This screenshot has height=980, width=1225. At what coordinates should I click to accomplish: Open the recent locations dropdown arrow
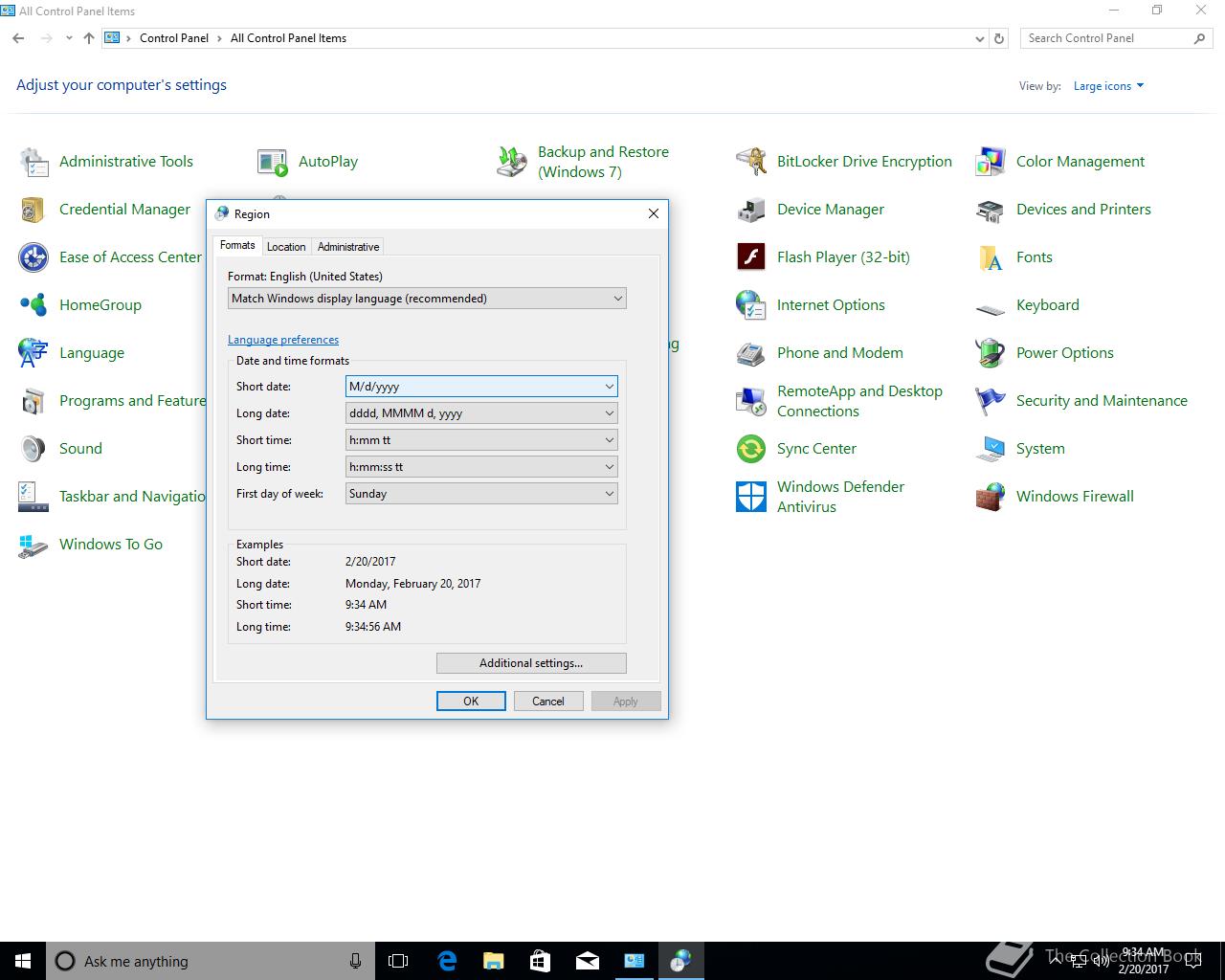69,38
